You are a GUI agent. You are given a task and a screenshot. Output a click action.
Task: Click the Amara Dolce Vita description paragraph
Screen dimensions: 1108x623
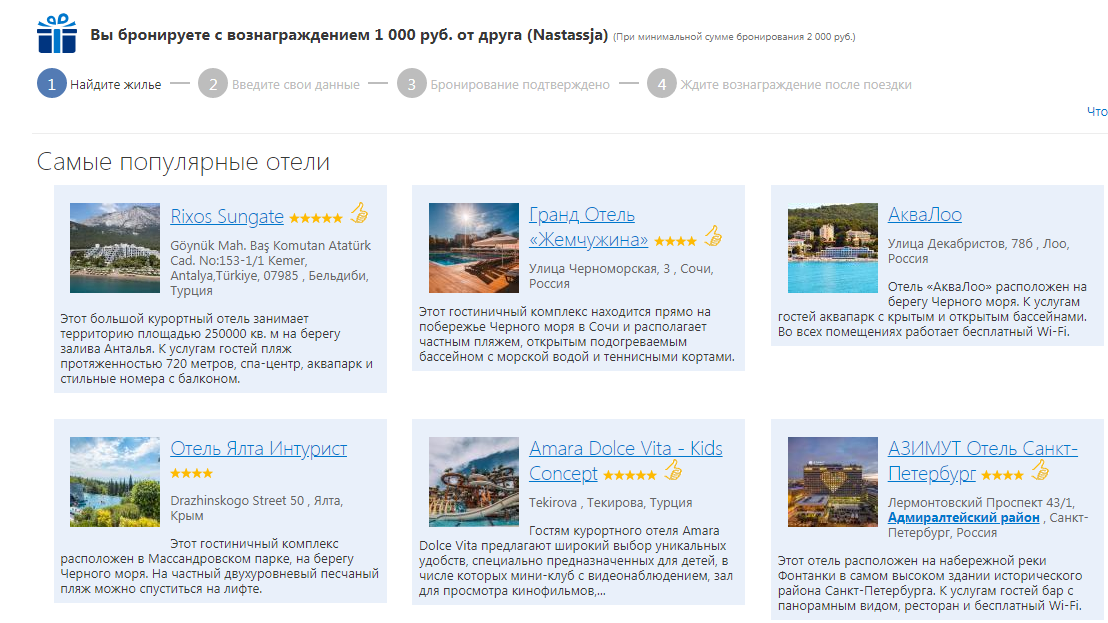[576, 560]
